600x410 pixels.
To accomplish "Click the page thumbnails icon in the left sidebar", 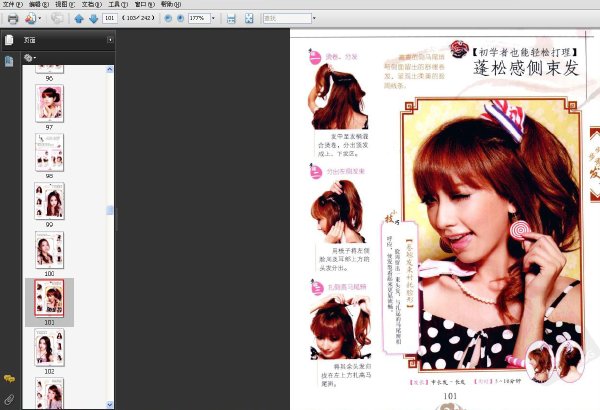I will pos(9,61).
